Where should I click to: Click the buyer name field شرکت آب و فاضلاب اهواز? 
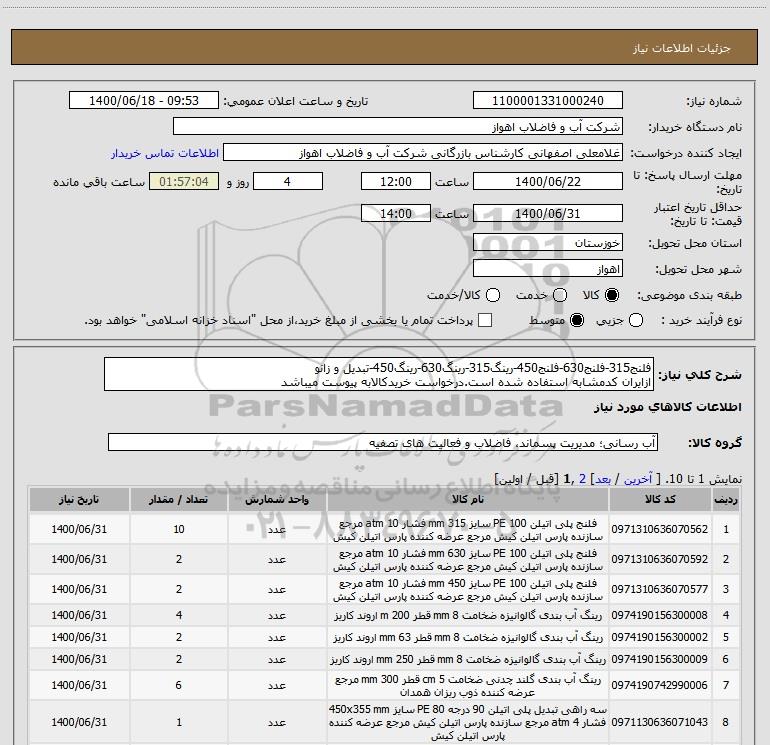pyautogui.click(x=398, y=127)
